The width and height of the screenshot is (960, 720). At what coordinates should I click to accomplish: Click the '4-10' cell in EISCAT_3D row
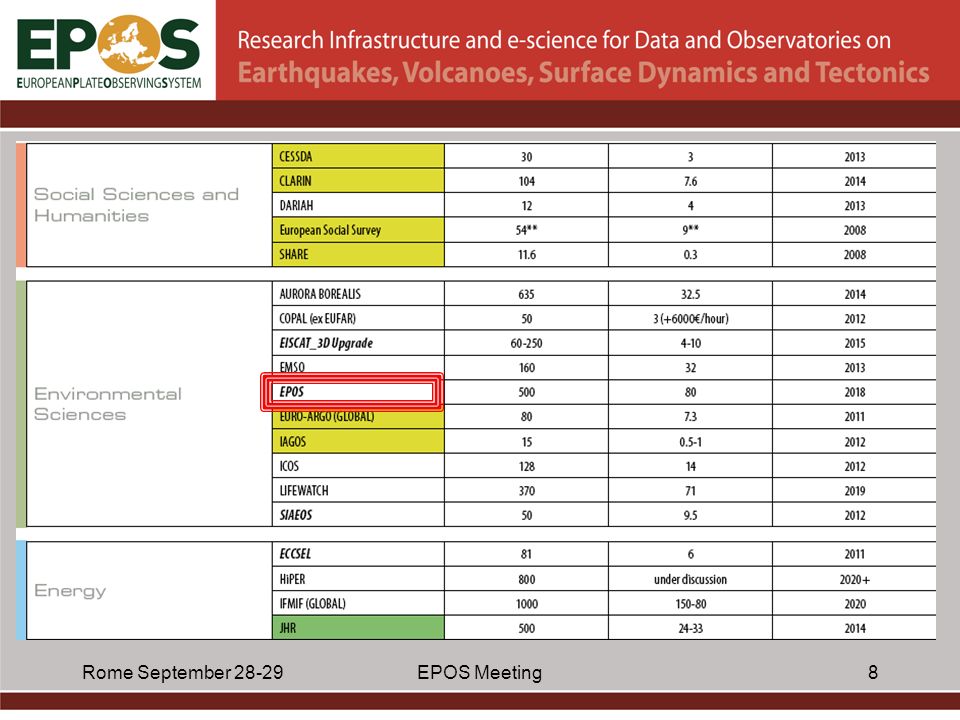point(691,343)
